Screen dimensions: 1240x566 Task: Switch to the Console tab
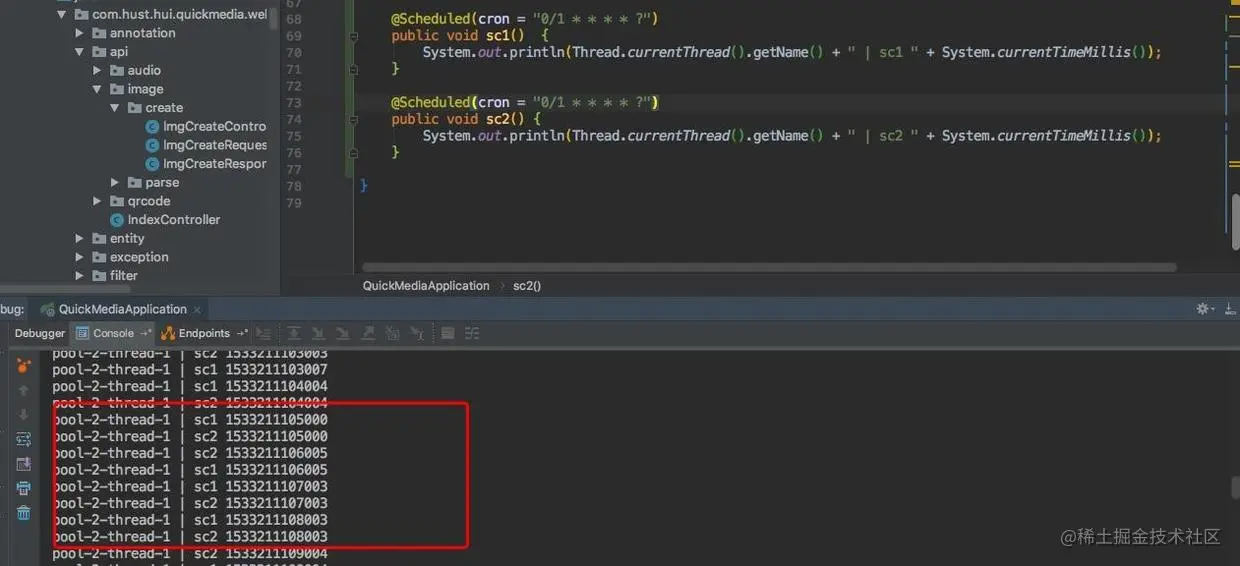coord(113,333)
